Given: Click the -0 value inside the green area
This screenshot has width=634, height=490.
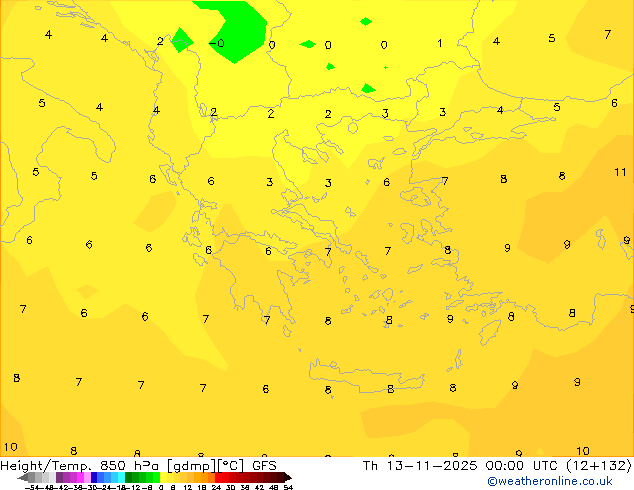Looking at the screenshot, I should point(217,43).
